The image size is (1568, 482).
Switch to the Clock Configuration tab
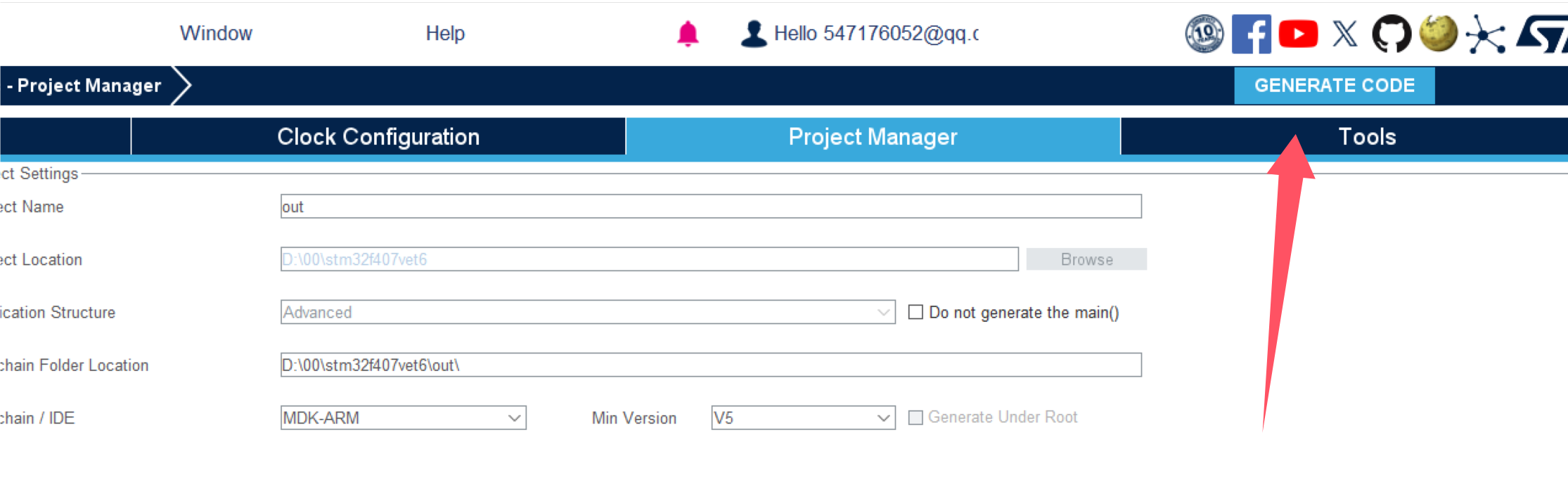click(x=378, y=136)
